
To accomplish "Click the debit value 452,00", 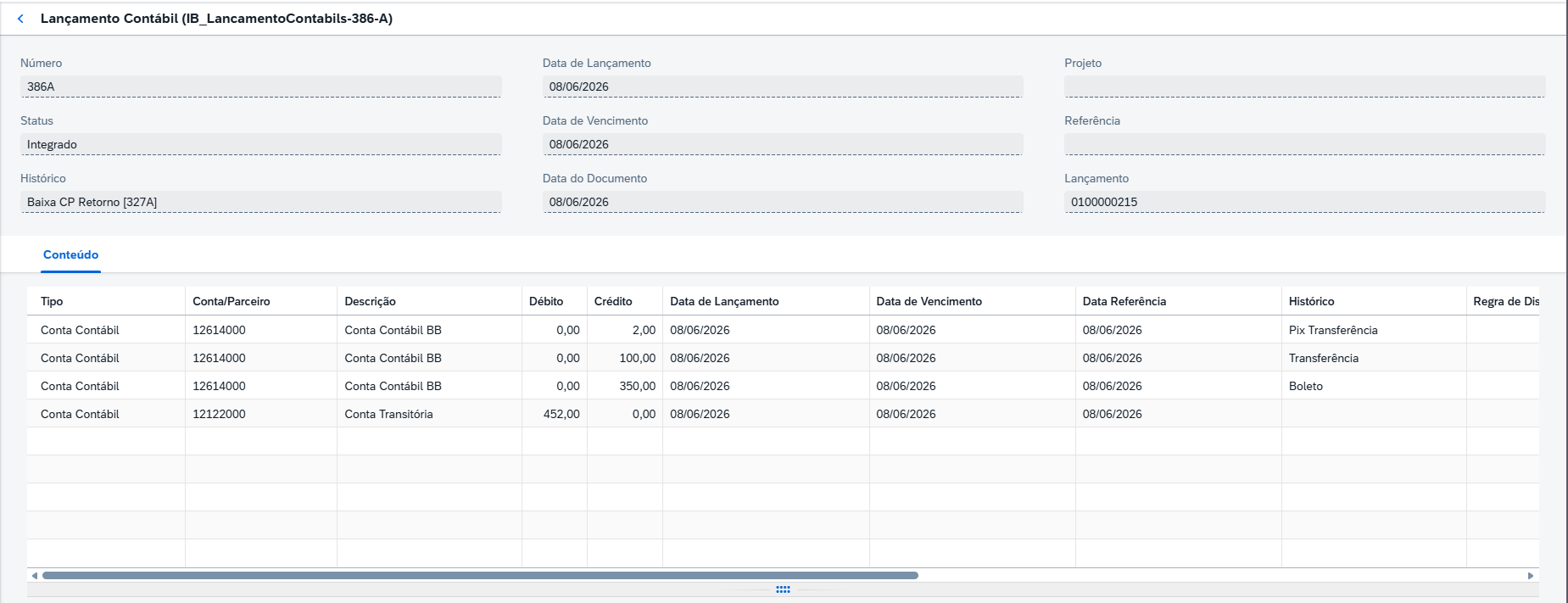I will (x=561, y=414).
